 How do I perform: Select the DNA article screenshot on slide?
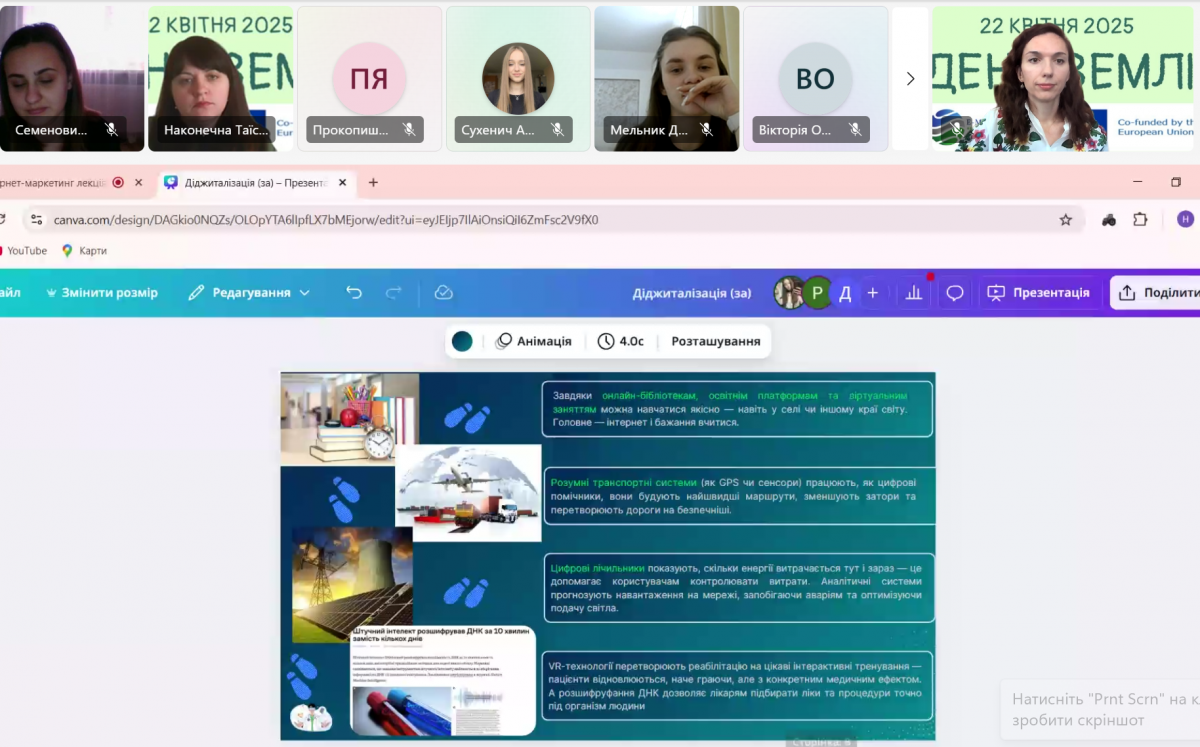coord(443,681)
